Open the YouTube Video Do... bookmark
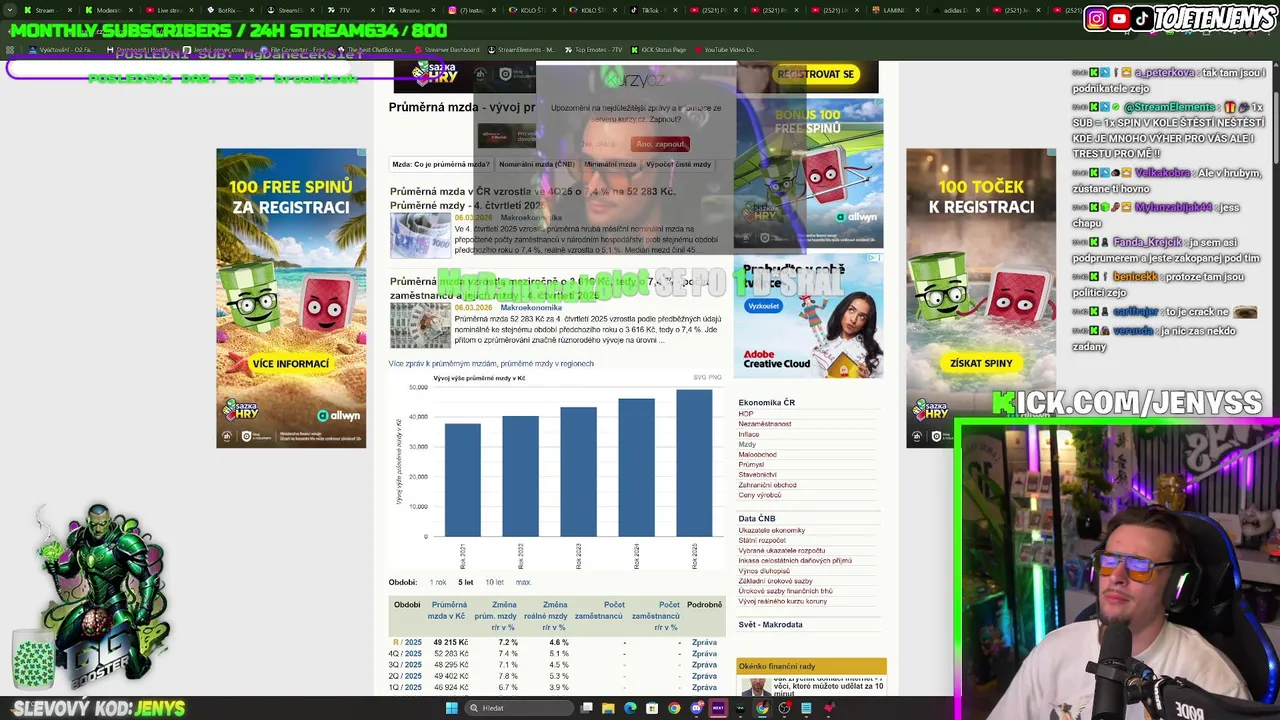This screenshot has width=1280, height=720. click(x=726, y=50)
